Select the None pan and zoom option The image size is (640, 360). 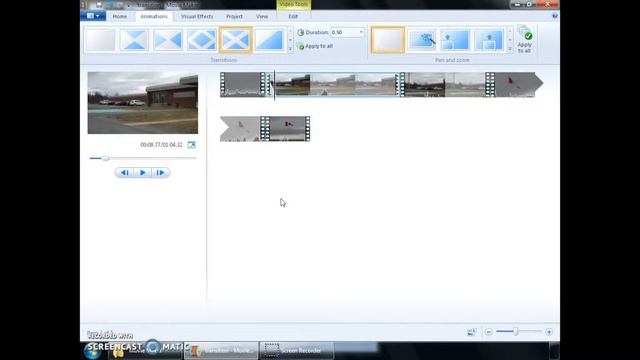pyautogui.click(x=387, y=40)
